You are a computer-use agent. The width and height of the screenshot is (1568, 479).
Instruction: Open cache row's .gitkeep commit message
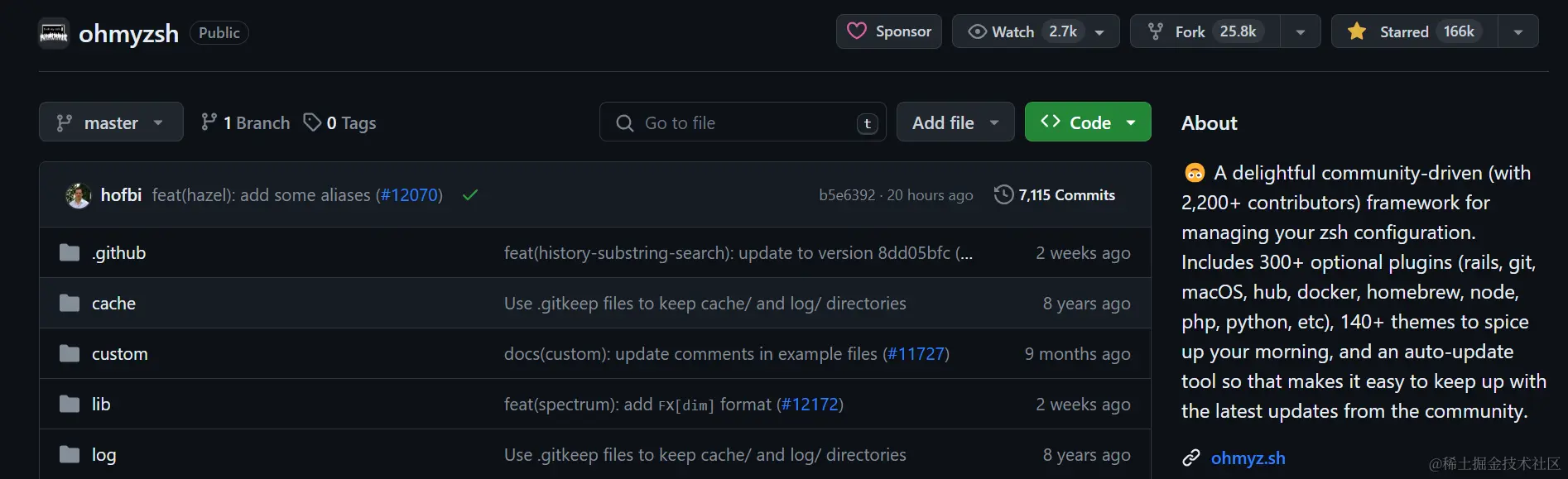(x=705, y=304)
